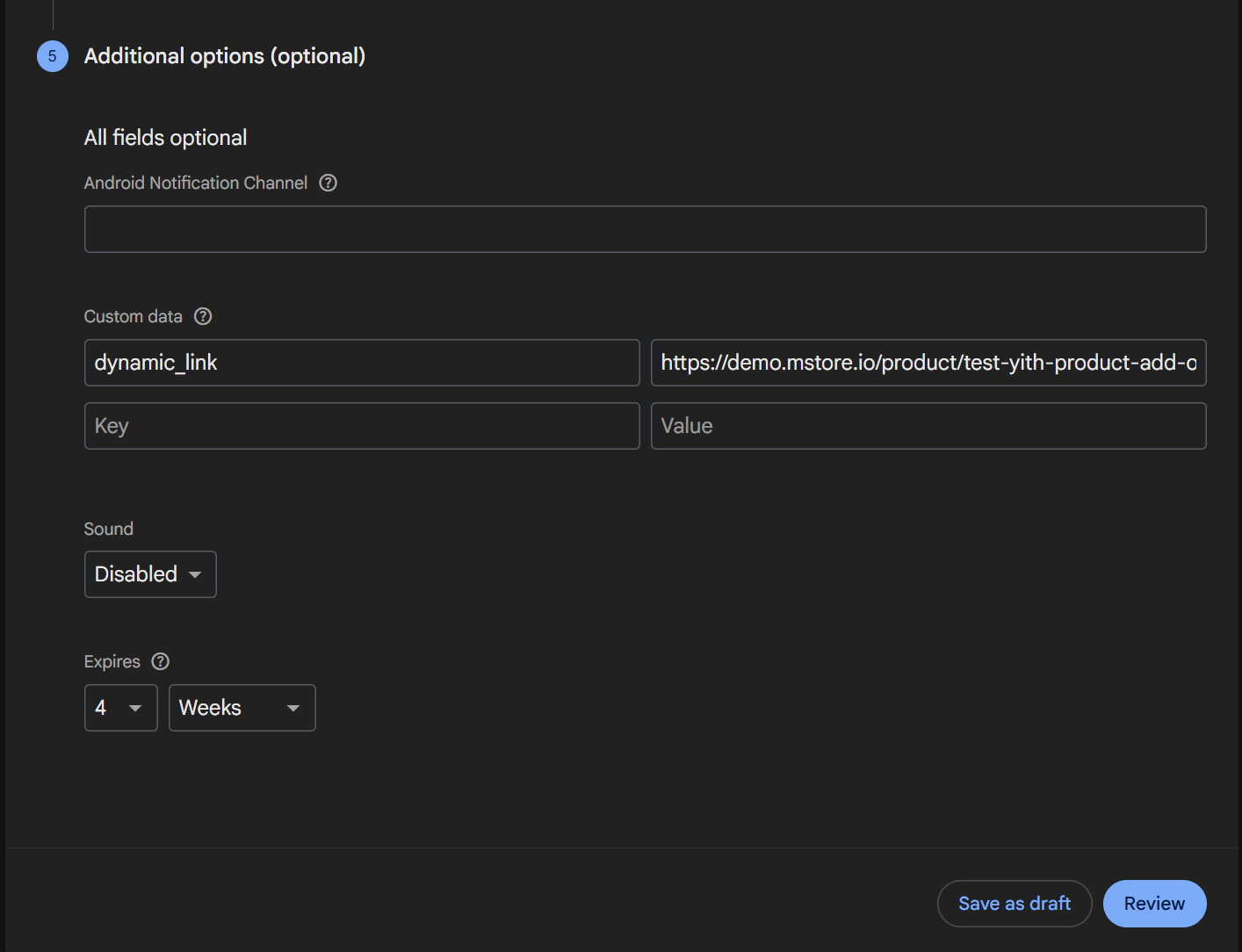1242x952 pixels.
Task: Click the empty Key input field
Action: point(361,426)
